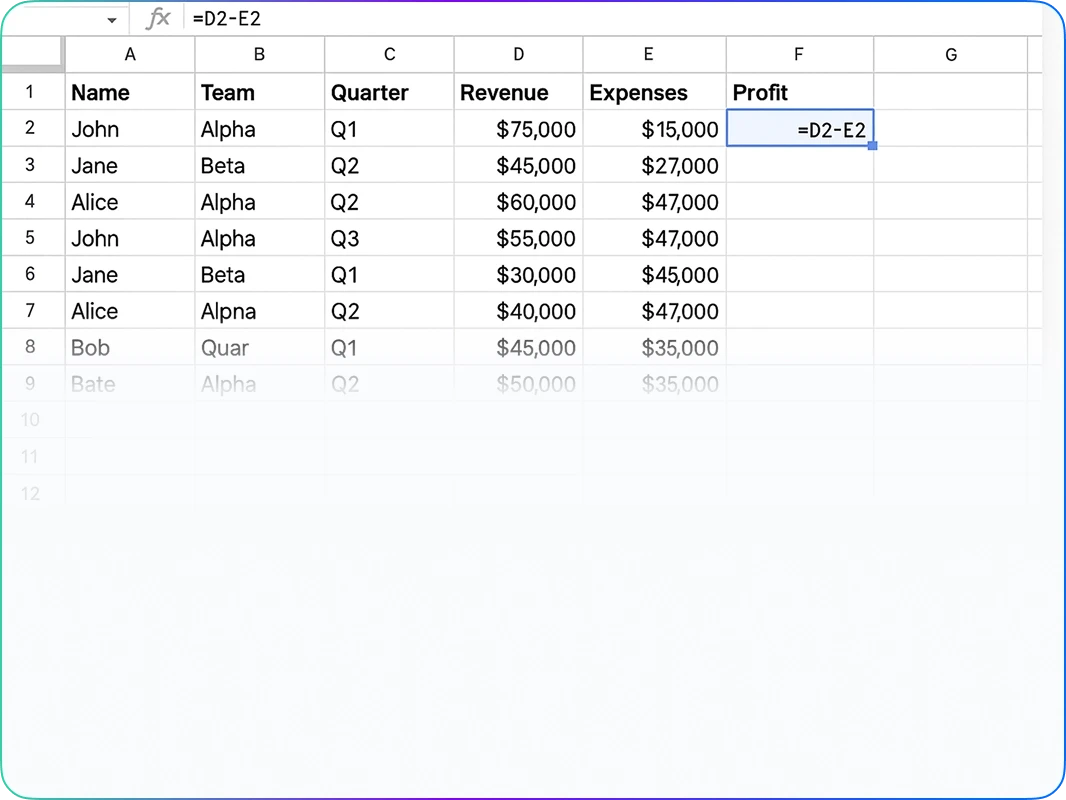
Task: Select the Profit header cell
Action: coord(798,92)
